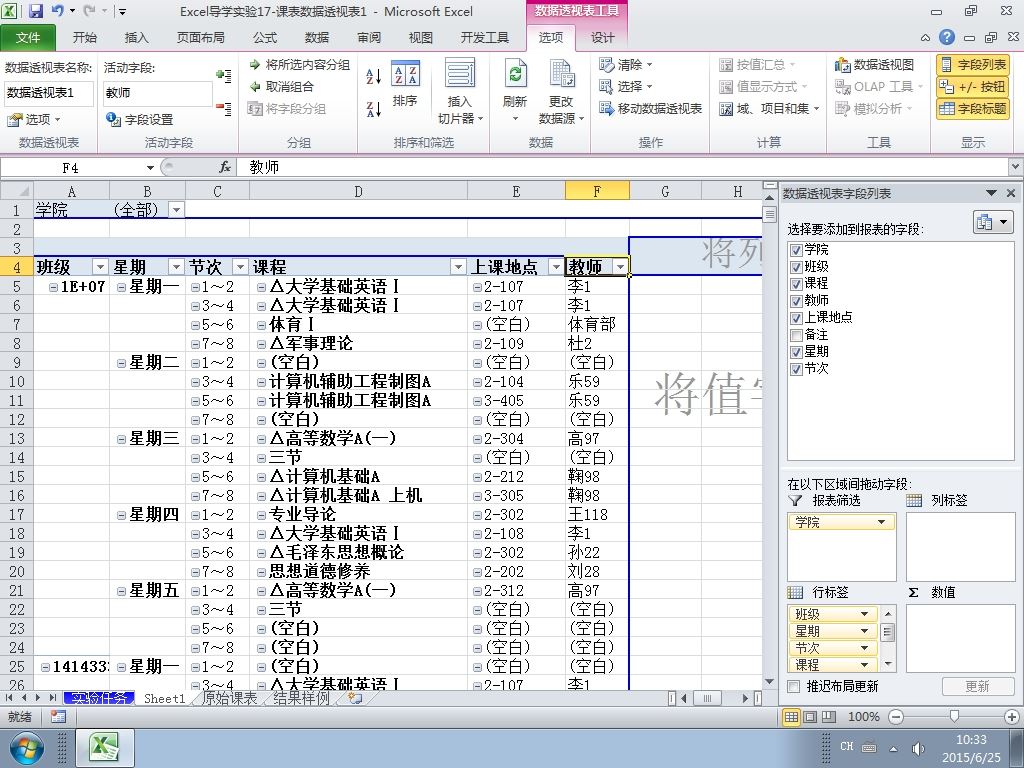Open 清除 clear menu
This screenshot has height=768, width=1024.
click(x=626, y=65)
